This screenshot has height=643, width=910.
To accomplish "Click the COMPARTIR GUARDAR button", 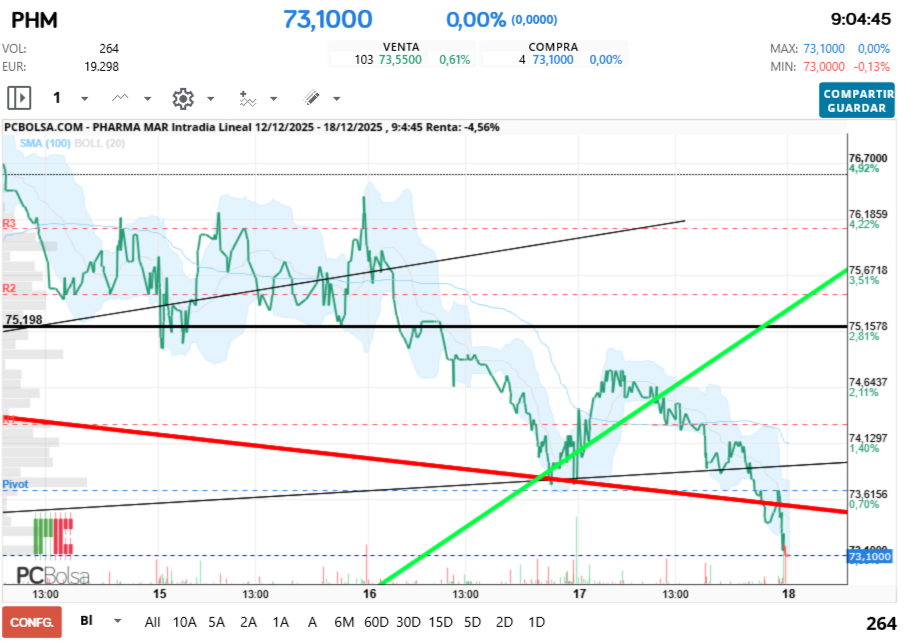I will [857, 100].
